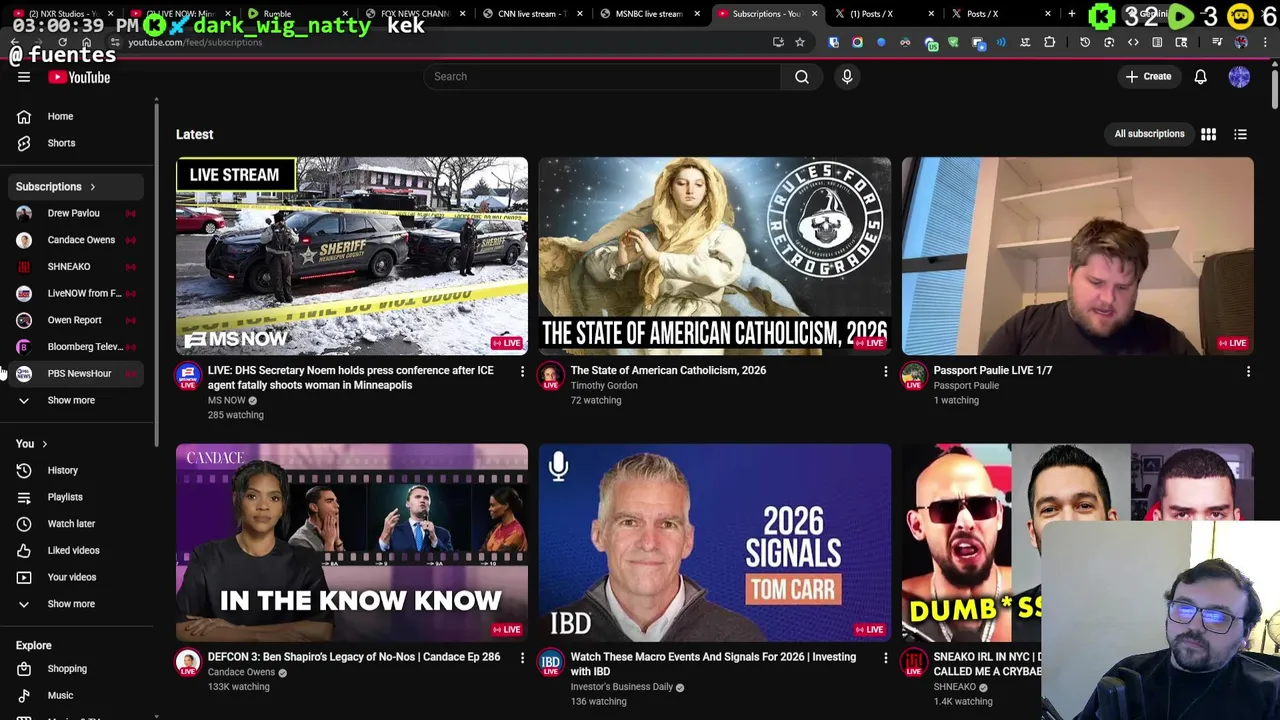The image size is (1280, 720).
Task: Open the YouTube hamburger guide menu
Action: click(24, 77)
